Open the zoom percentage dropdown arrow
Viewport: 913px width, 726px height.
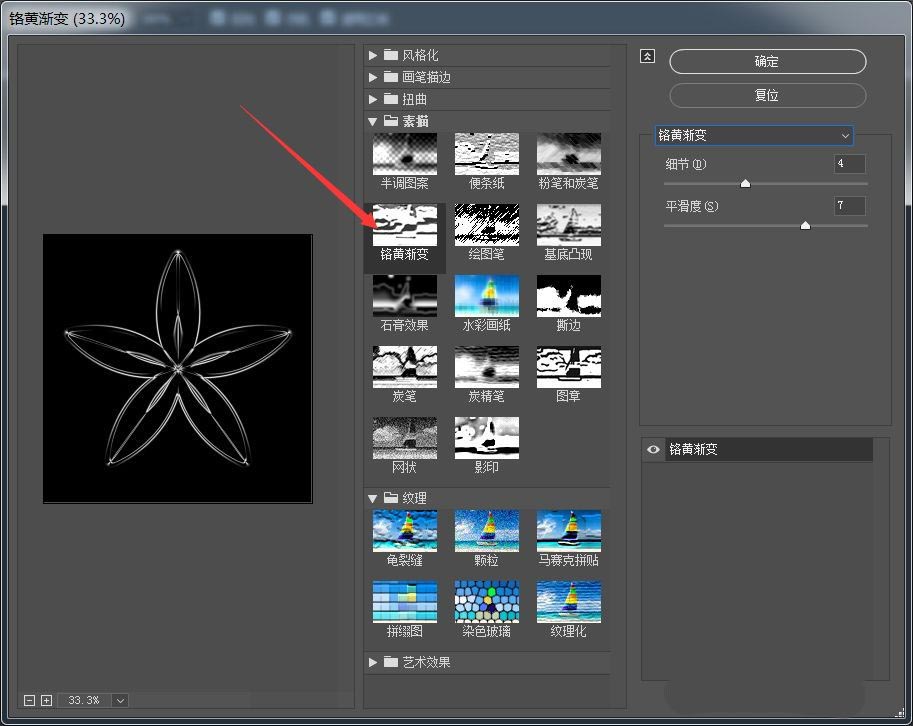click(120, 700)
